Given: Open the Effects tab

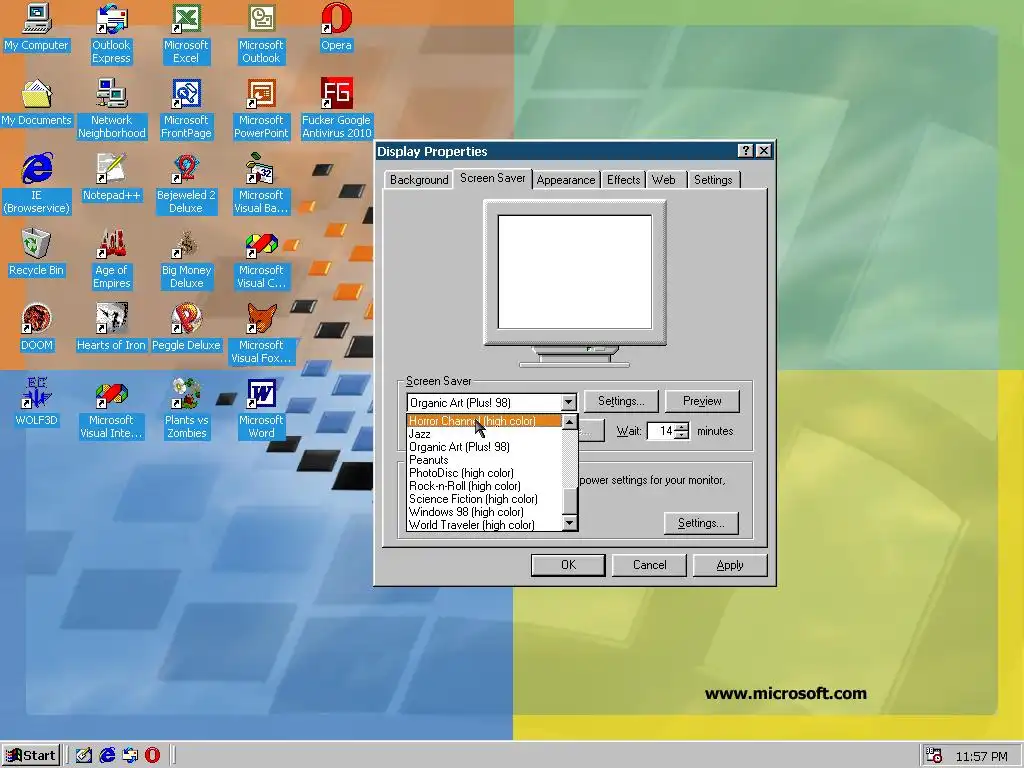Looking at the screenshot, I should (623, 180).
